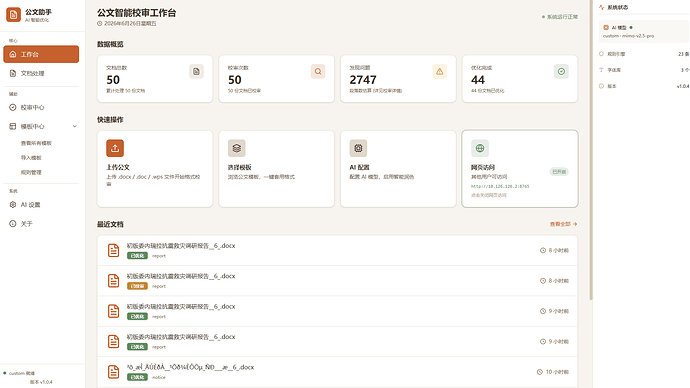690x388 pixels.
Task: Open 规则管理 submenu item
Action: [x=31, y=172]
